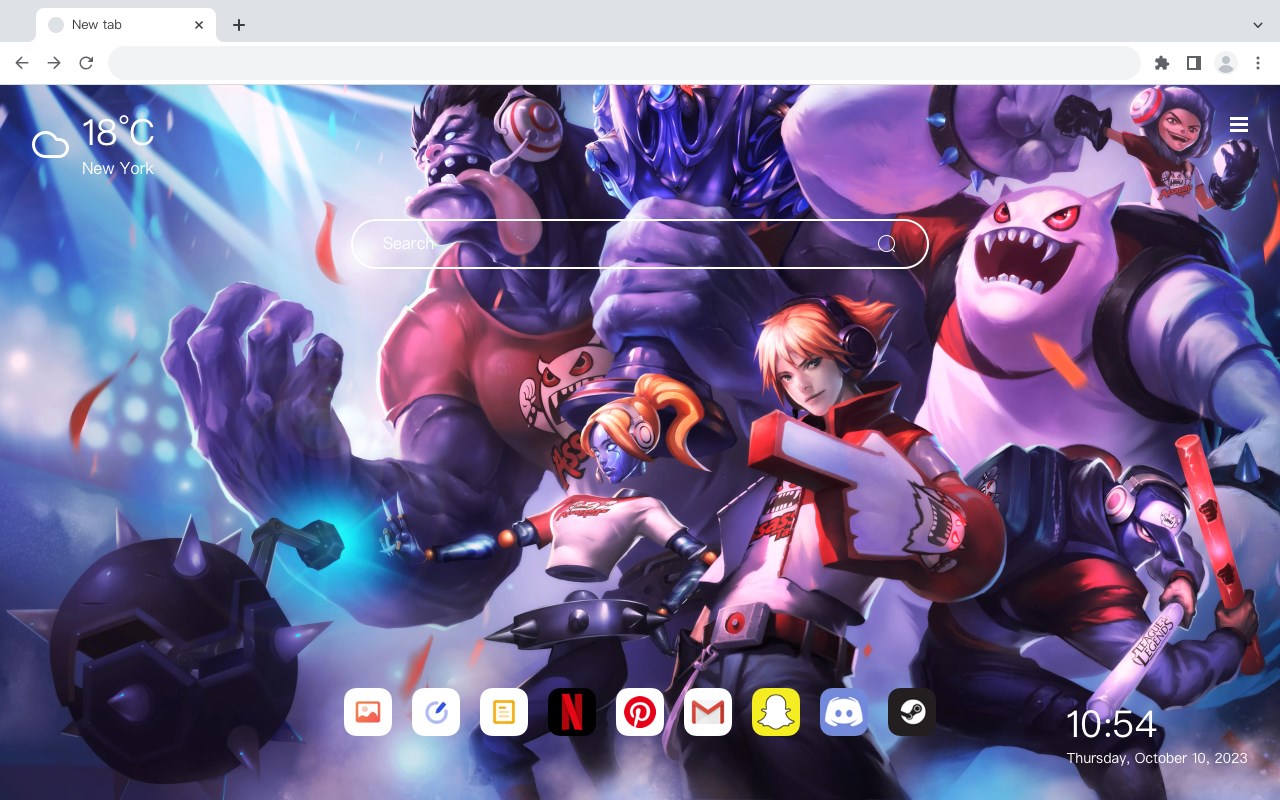Open the Snapchat shortcut
The image size is (1280, 800).
pos(776,712)
